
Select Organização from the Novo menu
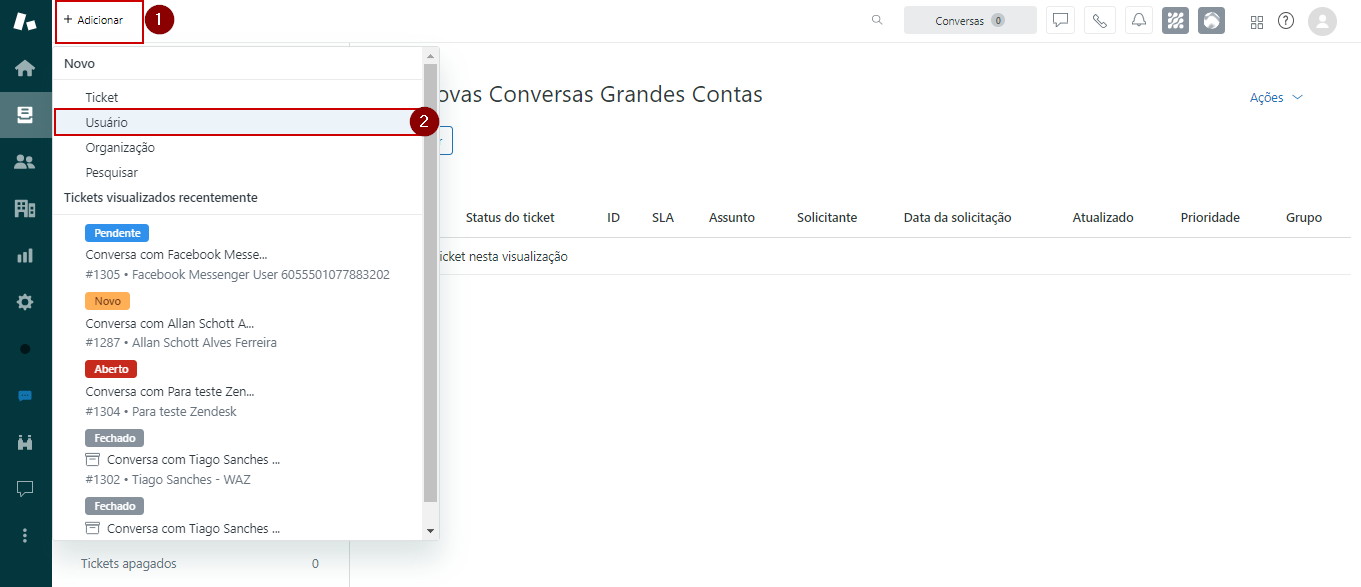[x=120, y=147]
